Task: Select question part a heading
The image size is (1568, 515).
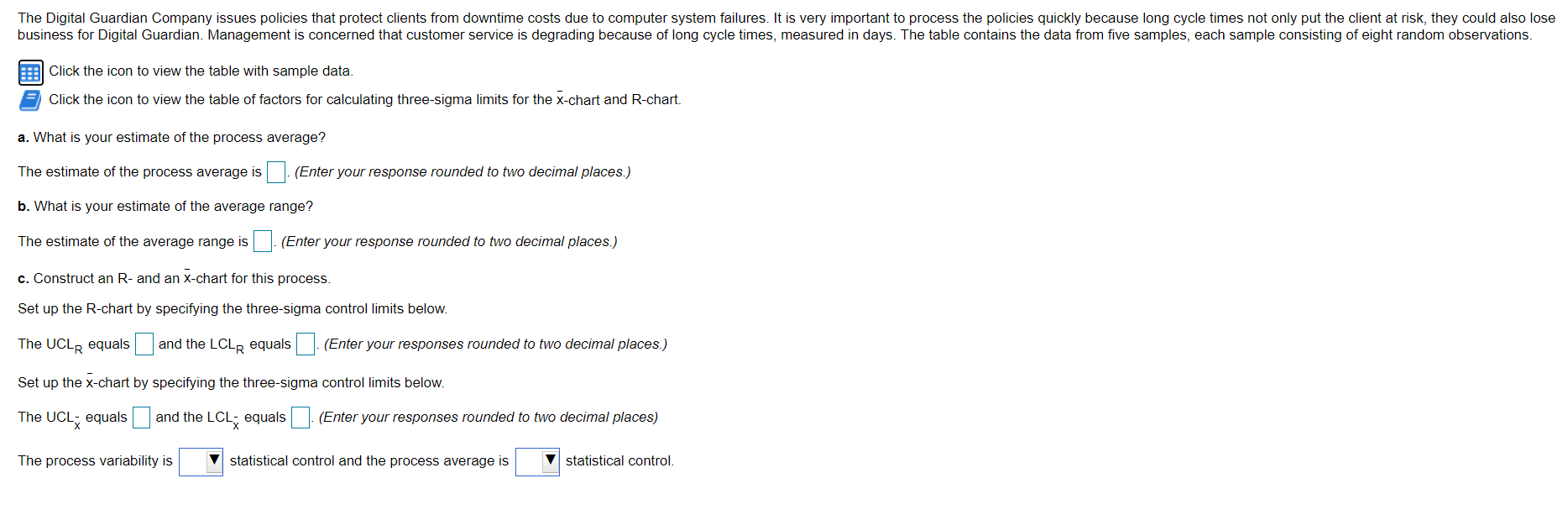Action: click(x=172, y=137)
